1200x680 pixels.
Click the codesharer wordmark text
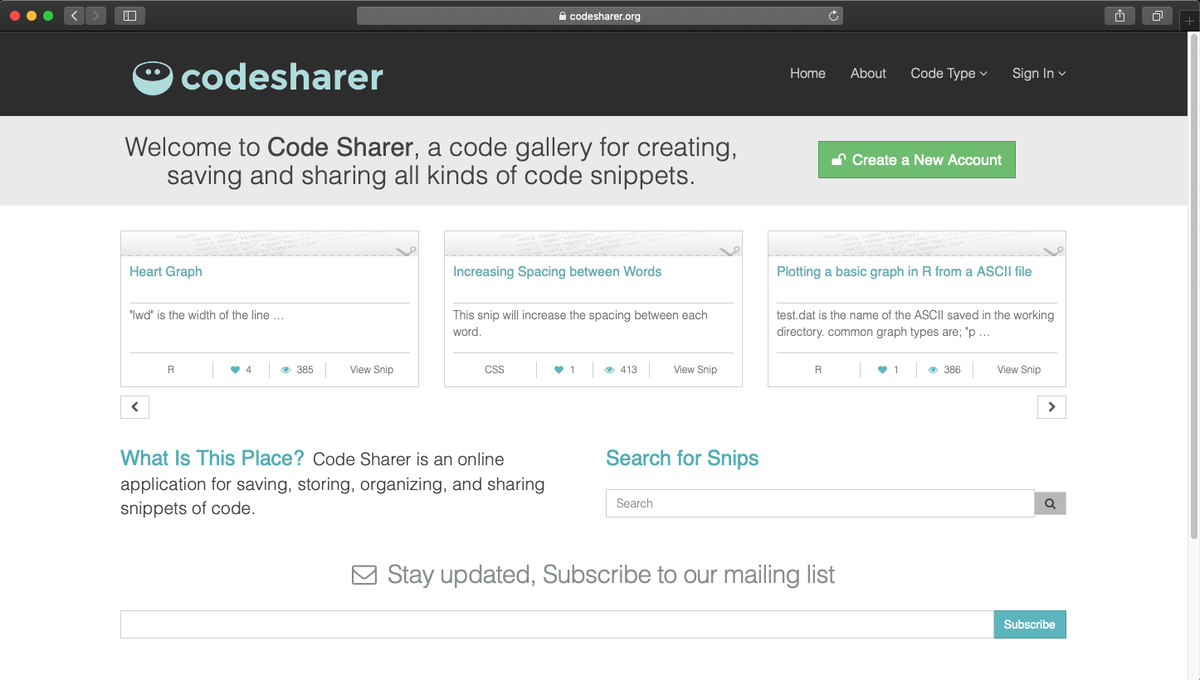[282, 77]
